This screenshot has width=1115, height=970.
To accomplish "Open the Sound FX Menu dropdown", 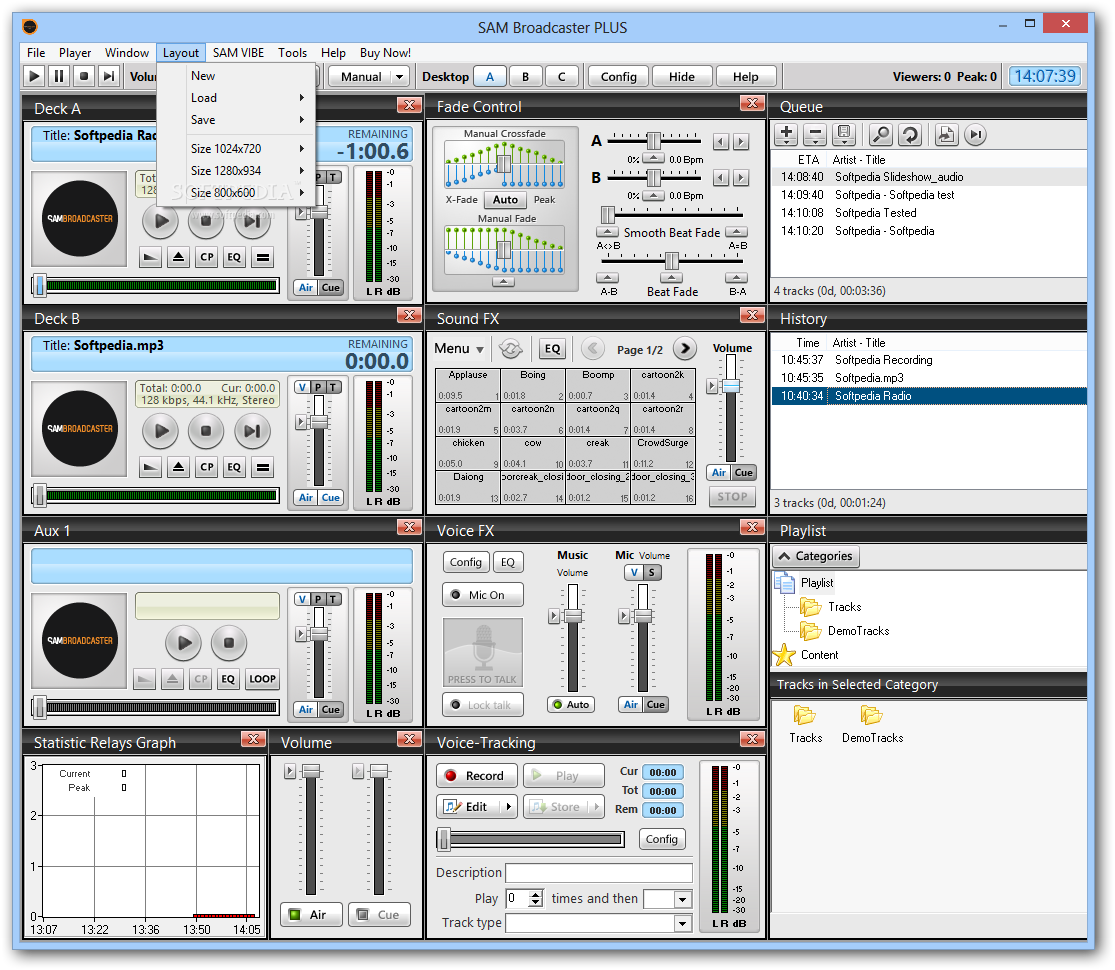I will (459, 348).
